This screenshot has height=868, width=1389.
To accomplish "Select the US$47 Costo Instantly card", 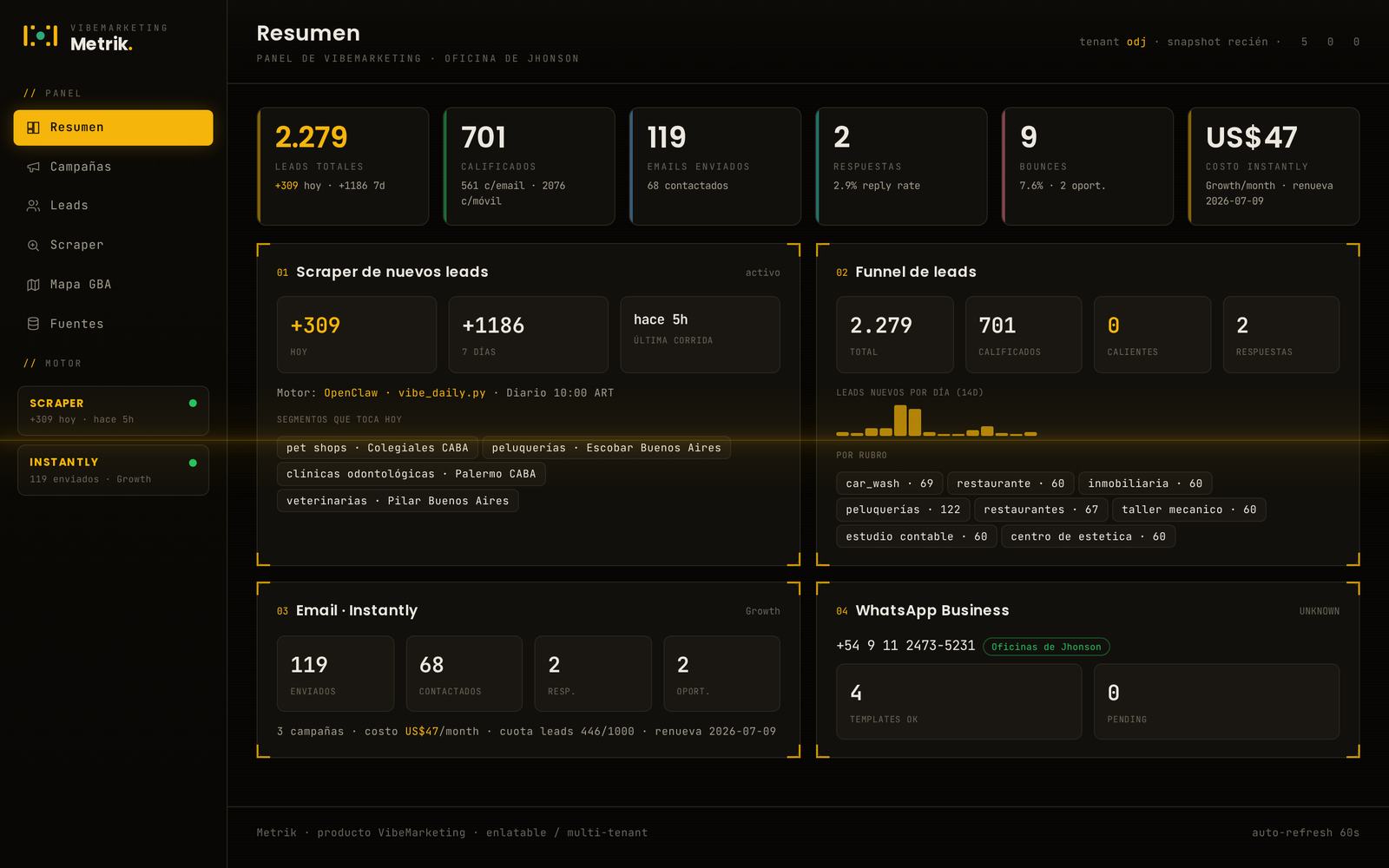I will tap(1274, 167).
